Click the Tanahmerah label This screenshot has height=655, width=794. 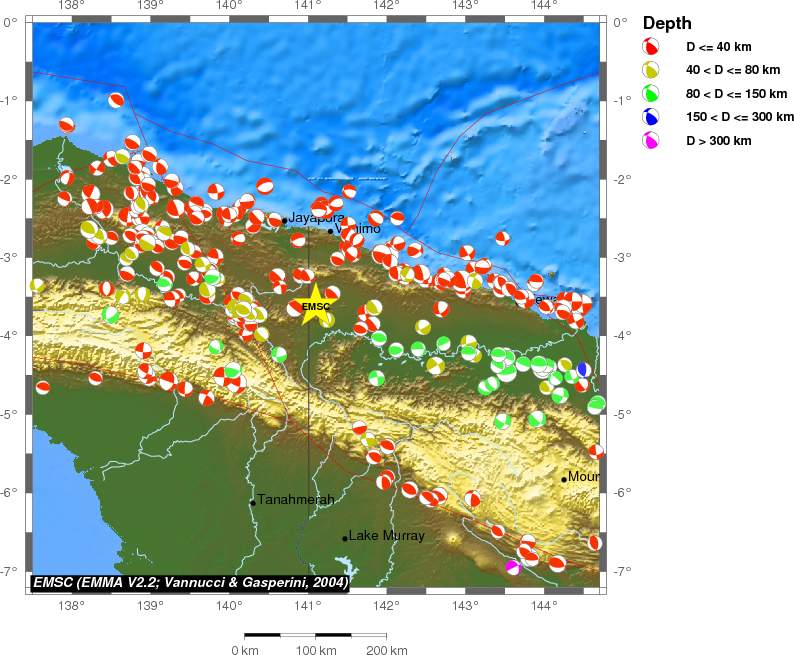296,500
